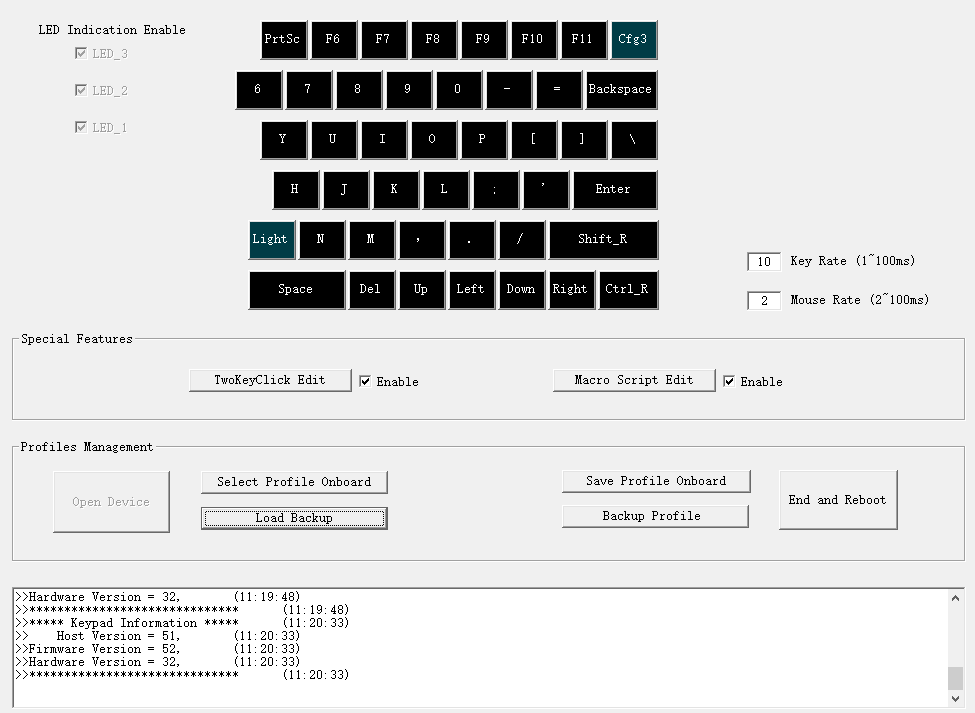Click the F11 key button
Image resolution: width=975 pixels, height=713 pixels.
click(x=583, y=40)
